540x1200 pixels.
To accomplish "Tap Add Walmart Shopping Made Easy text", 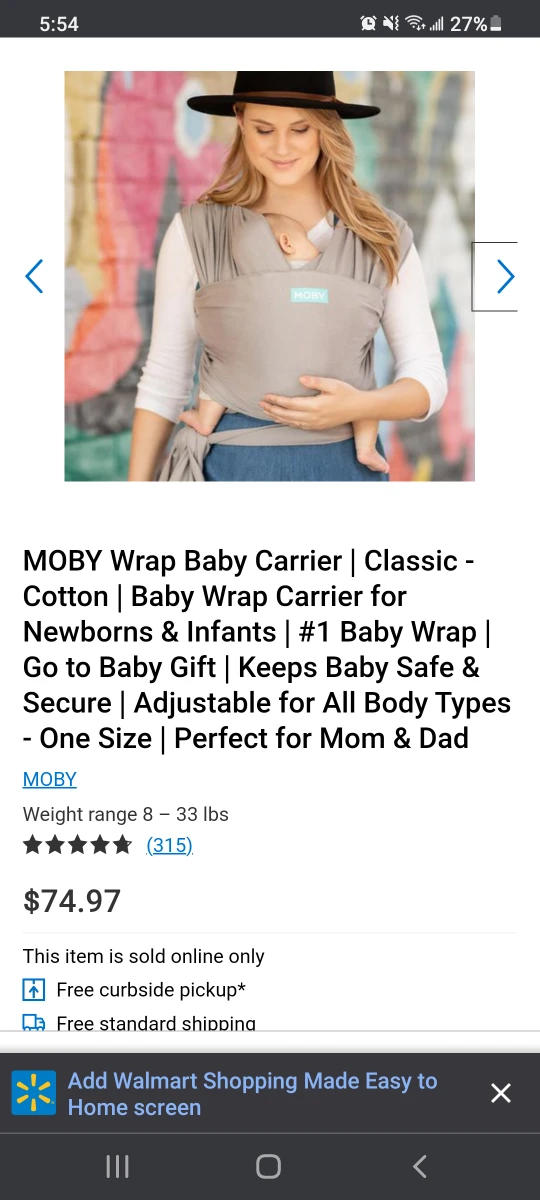I will (252, 1094).
